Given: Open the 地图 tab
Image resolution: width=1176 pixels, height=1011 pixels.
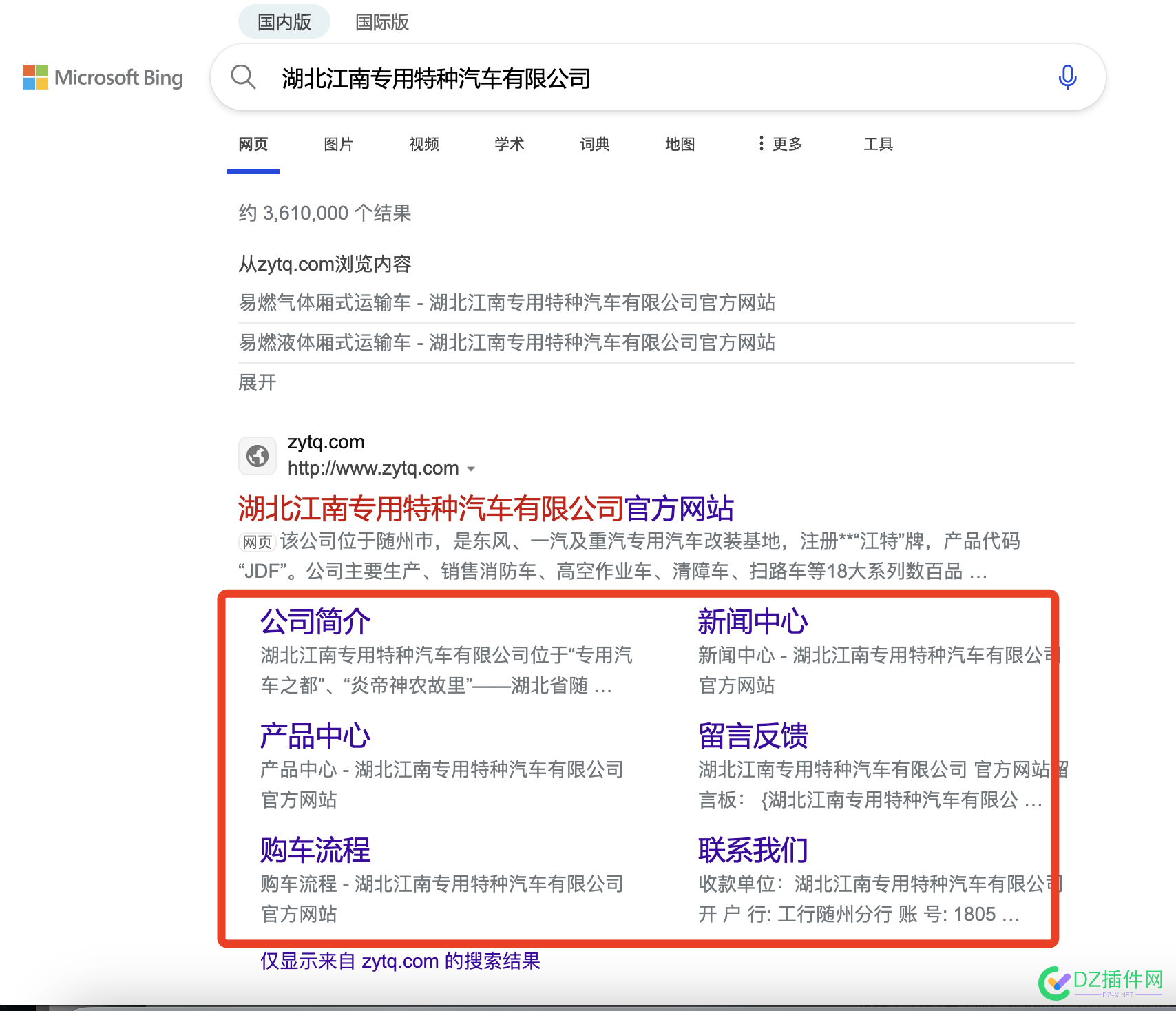Looking at the screenshot, I should coord(680,144).
